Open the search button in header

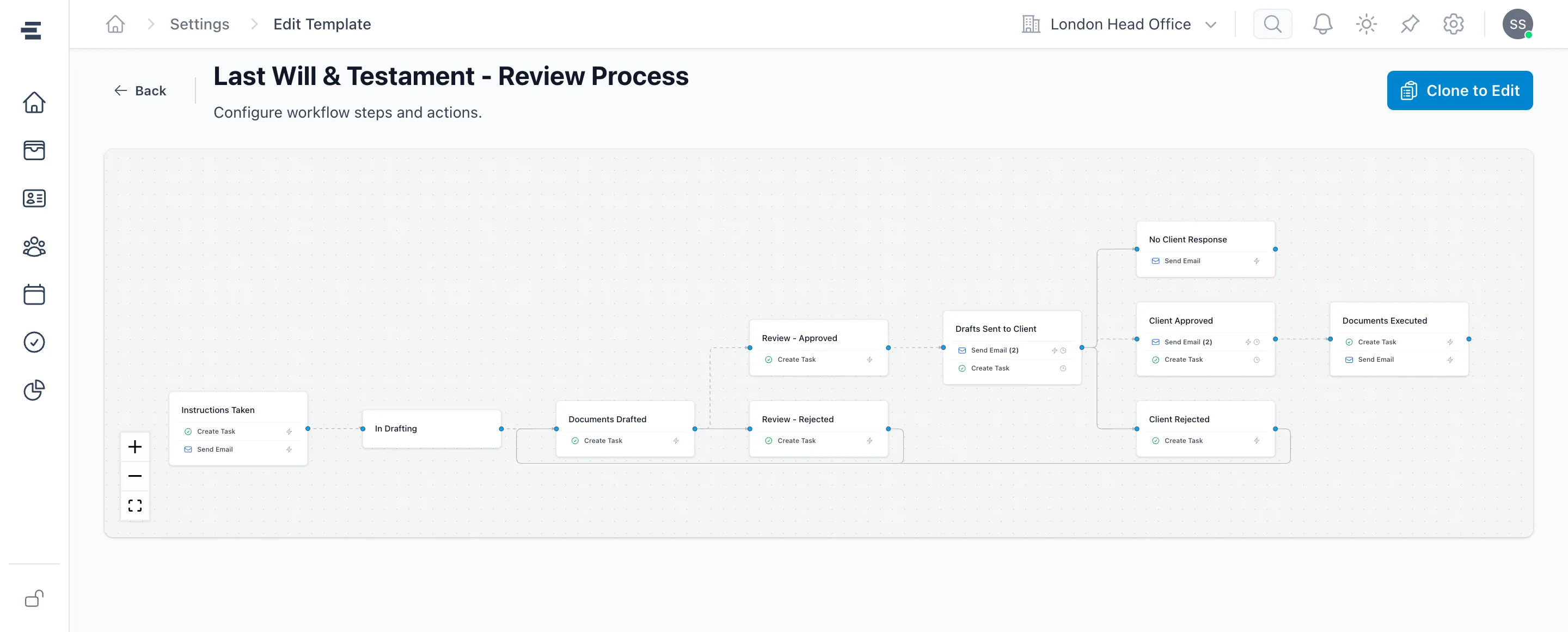pyautogui.click(x=1272, y=25)
